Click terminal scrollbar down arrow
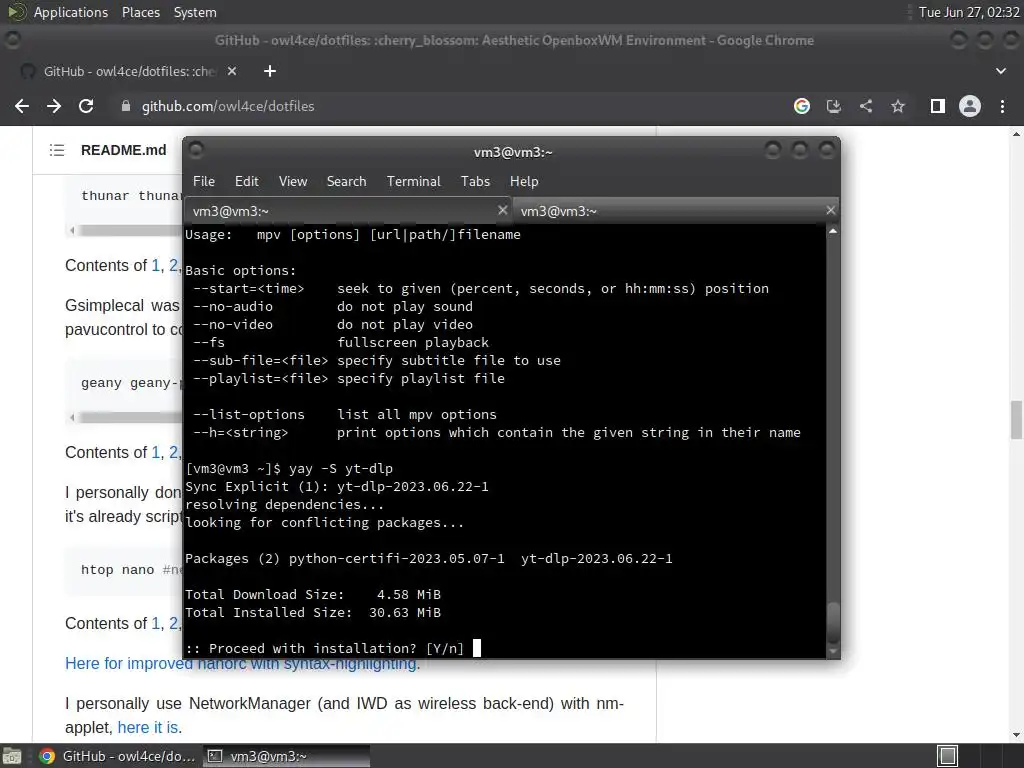Viewport: 1024px width, 768px height. point(833,651)
